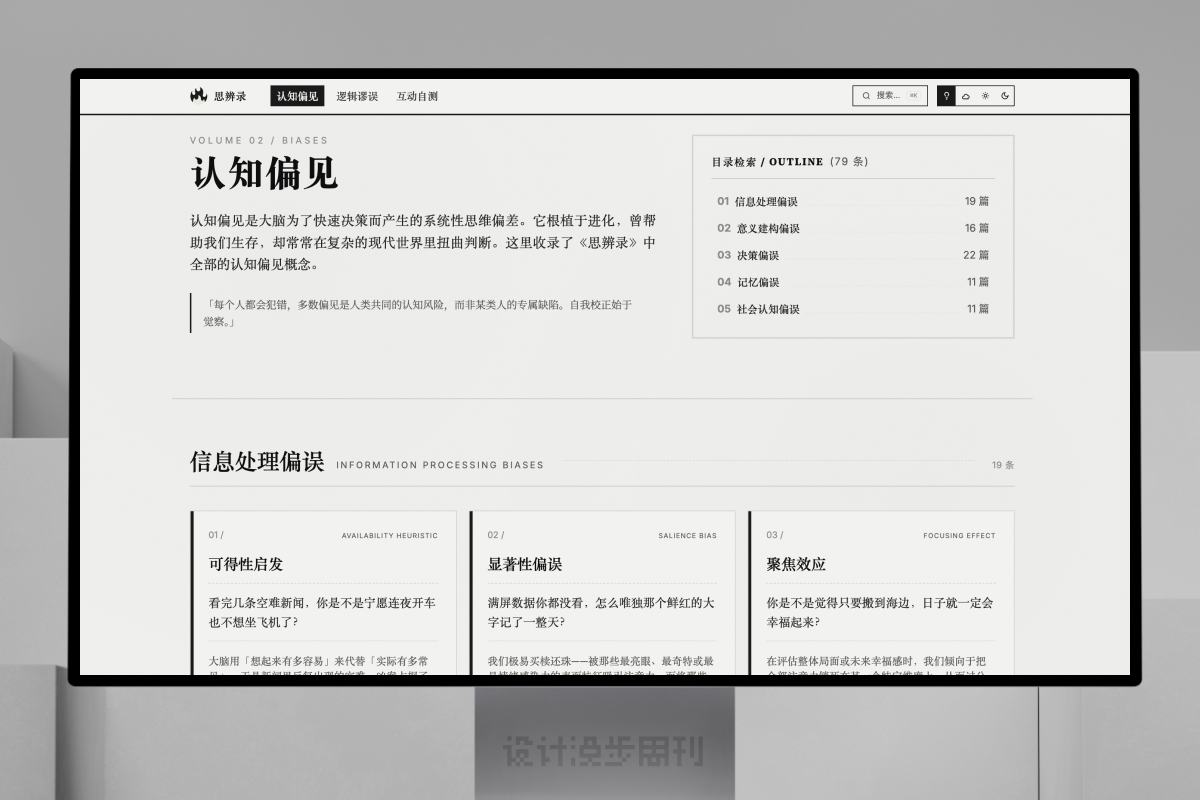The image size is (1200, 800).
Task: Click the 信息处理偏误 section heading
Action: [257, 461]
